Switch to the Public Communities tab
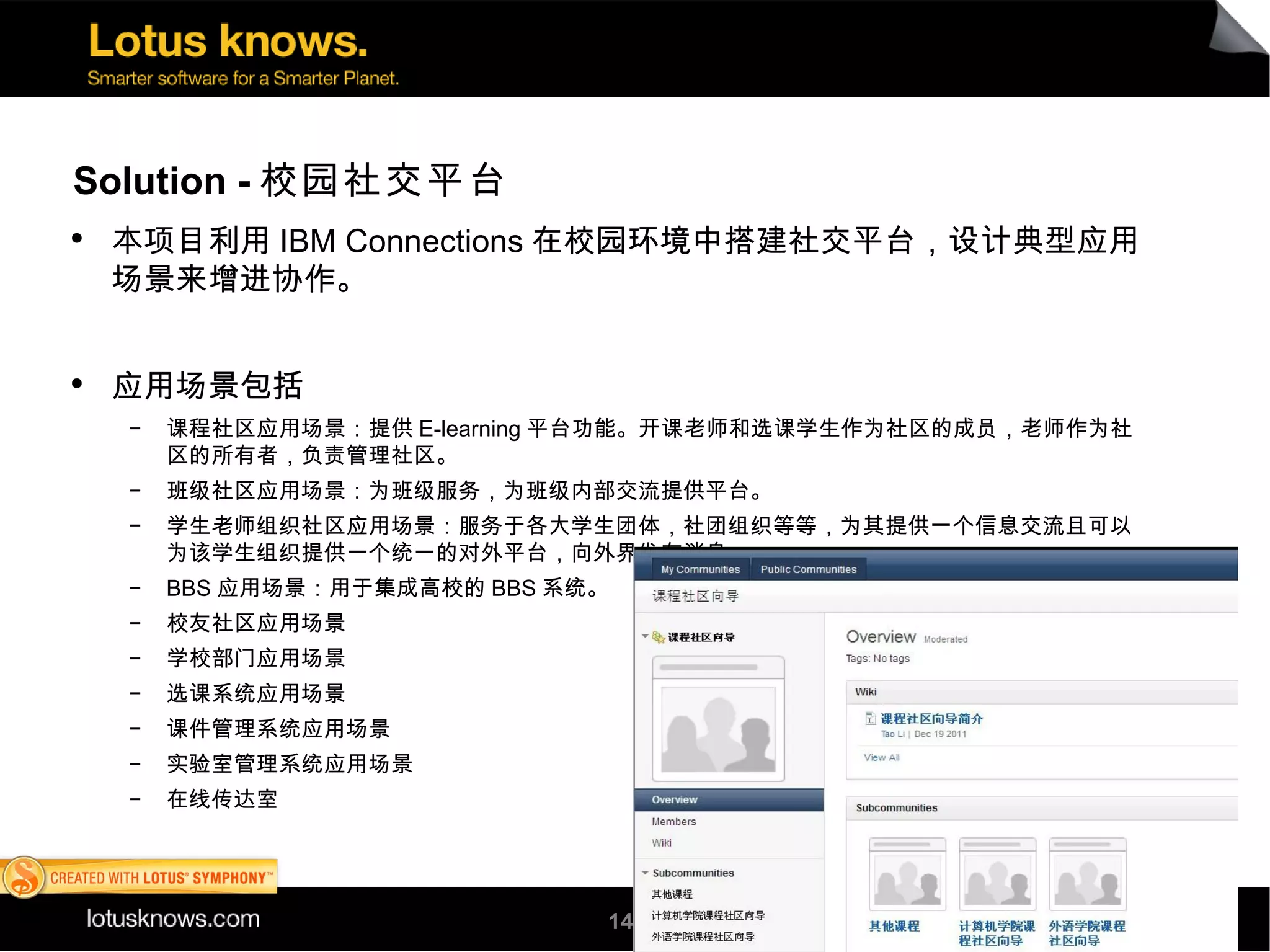 point(808,569)
